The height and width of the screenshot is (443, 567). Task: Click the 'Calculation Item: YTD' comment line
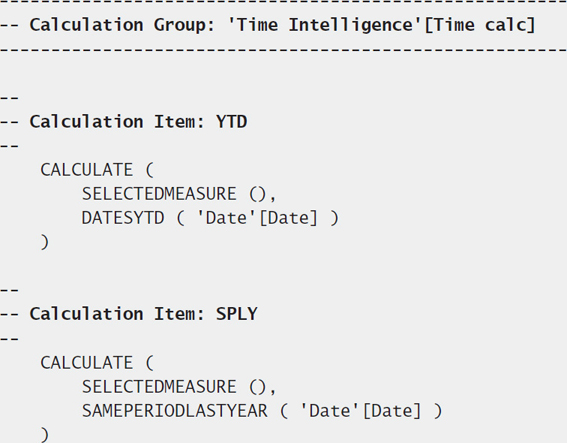[x=124, y=122]
